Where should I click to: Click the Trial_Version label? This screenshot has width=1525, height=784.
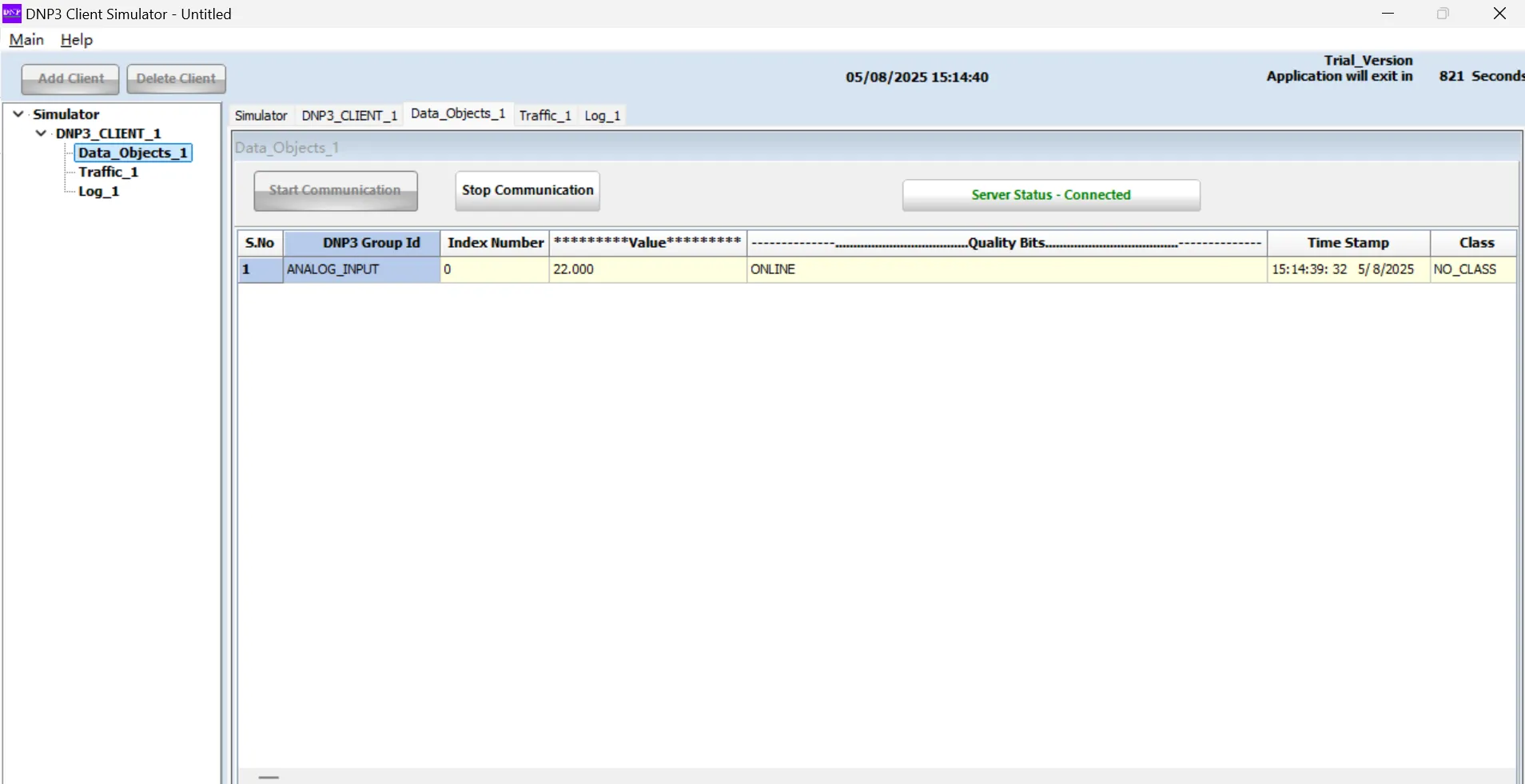click(1368, 61)
